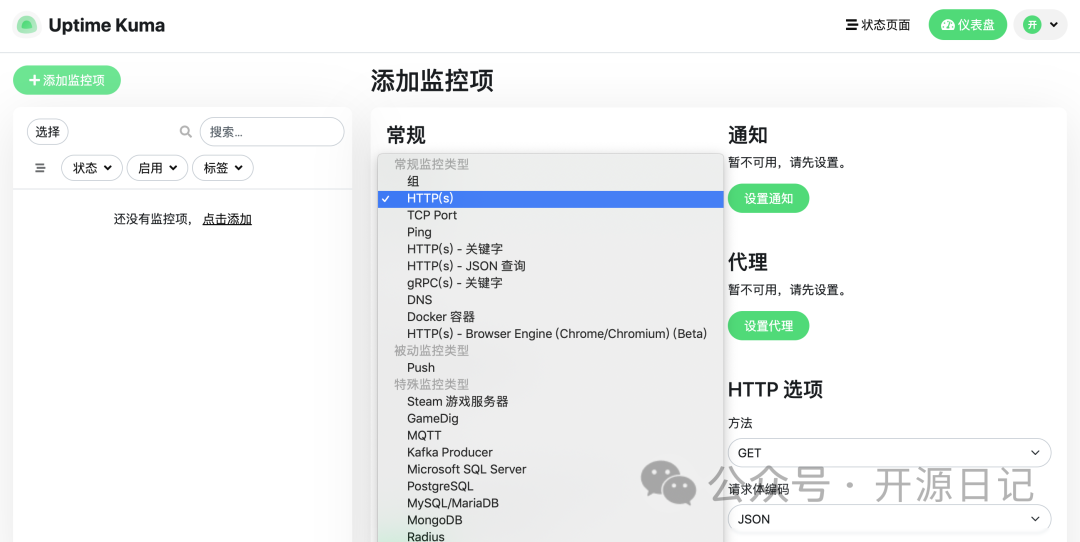Image resolution: width=1080 pixels, height=542 pixels.
Task: Click the Uptime Kuma title text
Action: point(107,25)
